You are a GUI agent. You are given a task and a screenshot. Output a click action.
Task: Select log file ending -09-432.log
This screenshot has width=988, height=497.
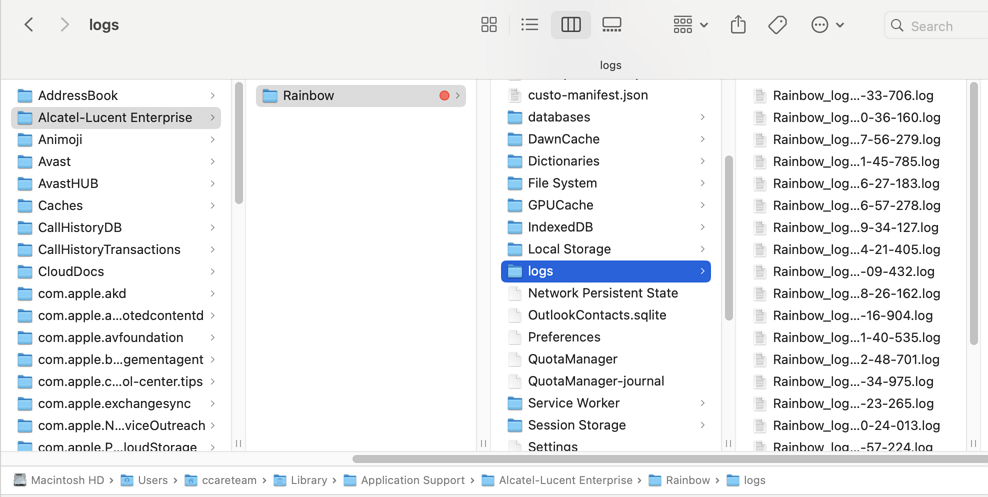tap(854, 271)
